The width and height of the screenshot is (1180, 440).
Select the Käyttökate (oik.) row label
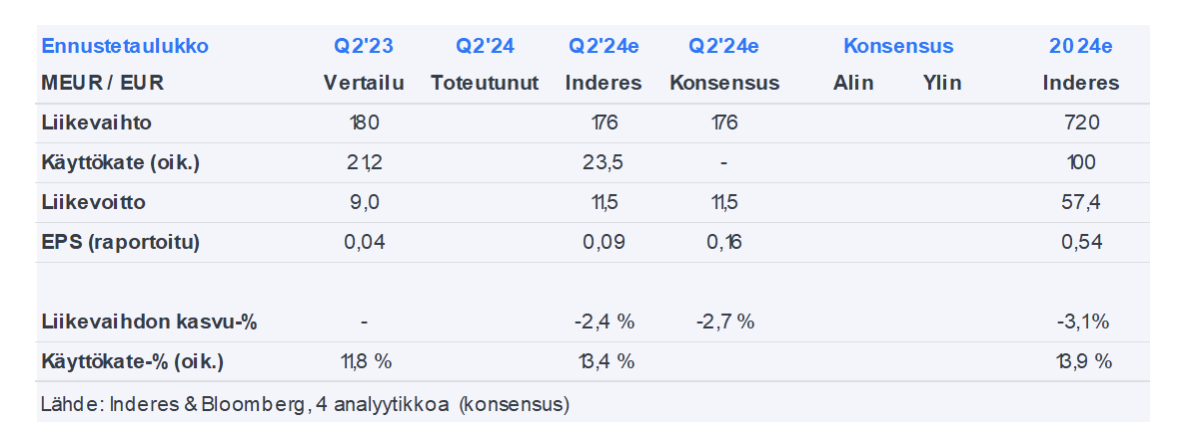[121, 162]
